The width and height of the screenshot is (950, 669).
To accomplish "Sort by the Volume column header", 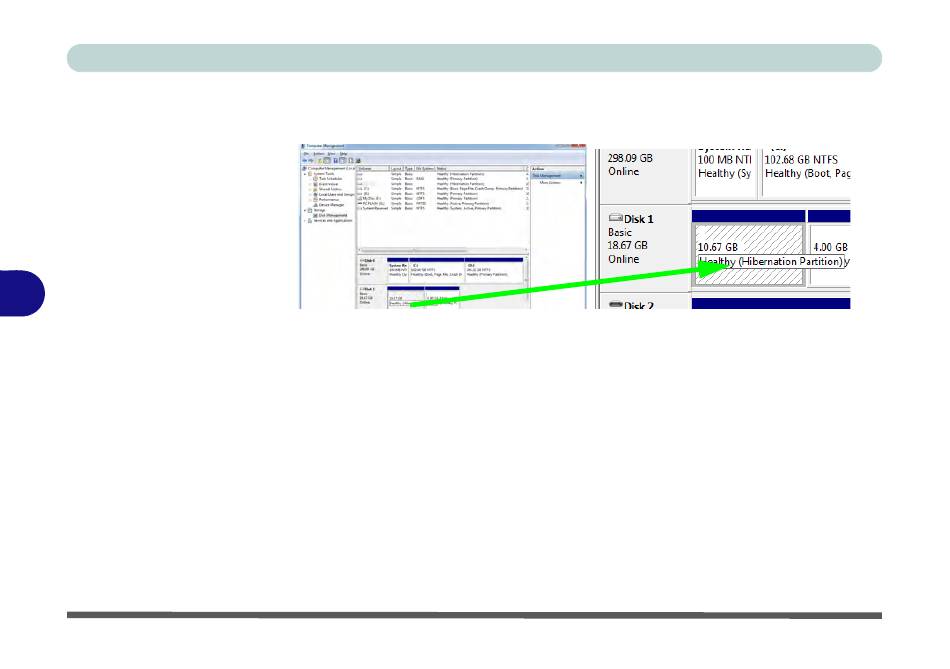I will (366, 168).
